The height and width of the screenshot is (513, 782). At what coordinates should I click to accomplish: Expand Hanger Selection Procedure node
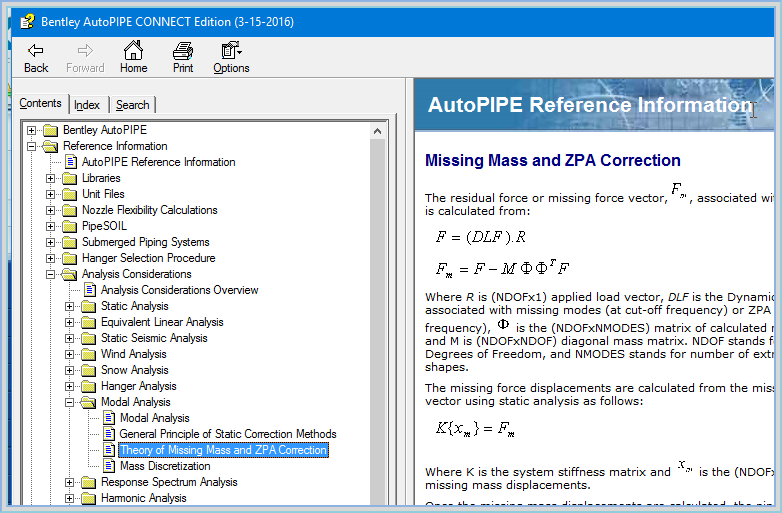50,258
